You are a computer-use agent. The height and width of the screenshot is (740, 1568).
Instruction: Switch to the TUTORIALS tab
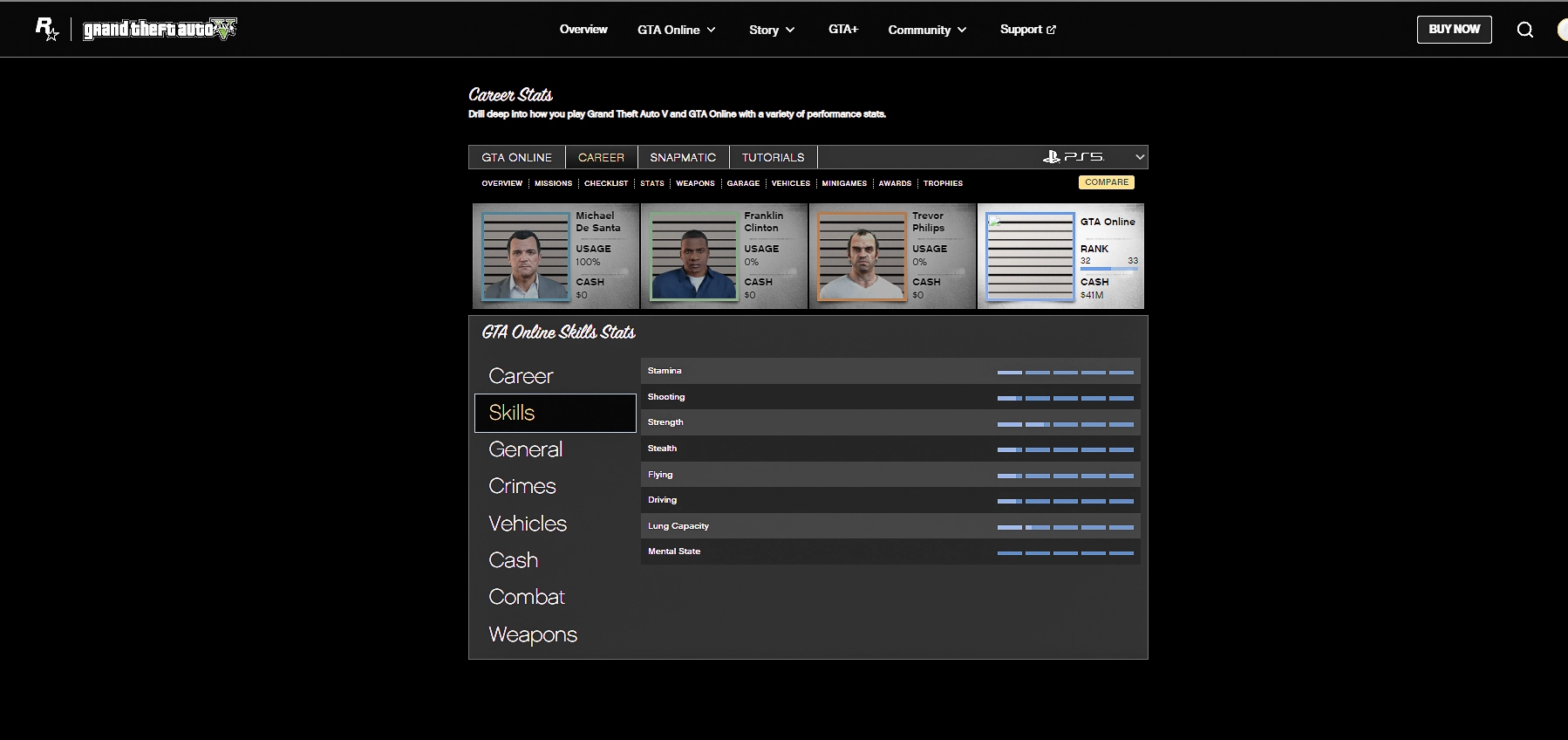773,157
